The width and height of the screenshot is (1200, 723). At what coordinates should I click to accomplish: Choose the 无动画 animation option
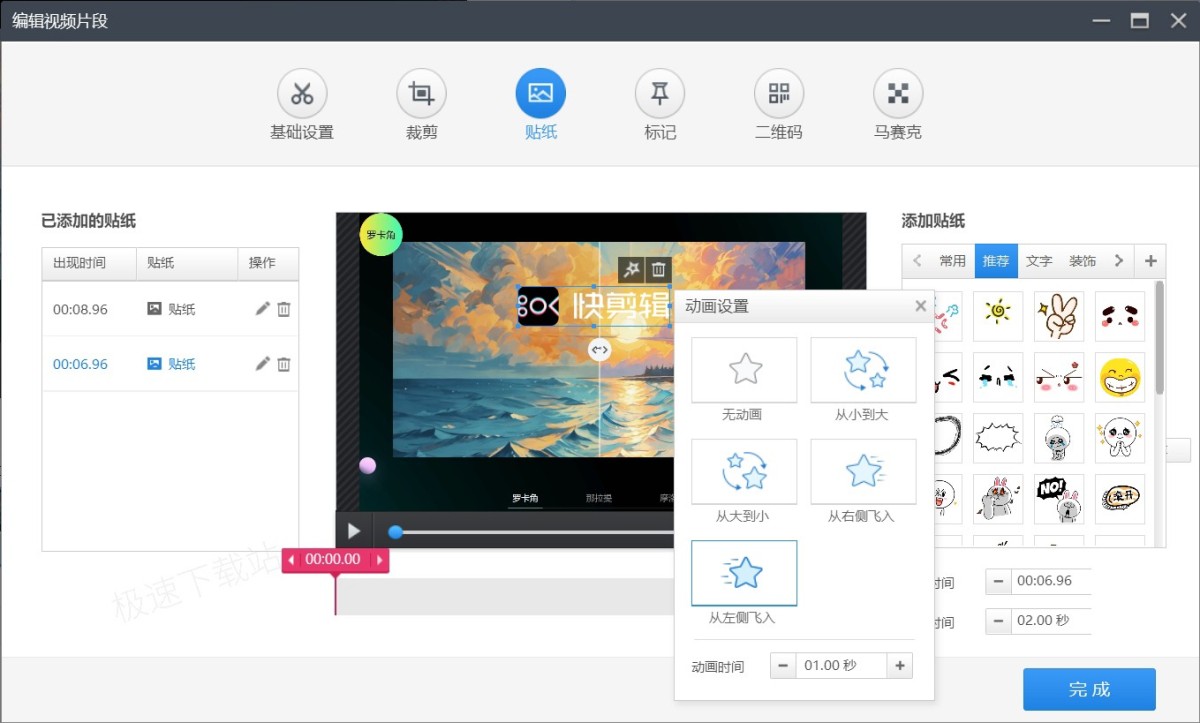click(744, 370)
